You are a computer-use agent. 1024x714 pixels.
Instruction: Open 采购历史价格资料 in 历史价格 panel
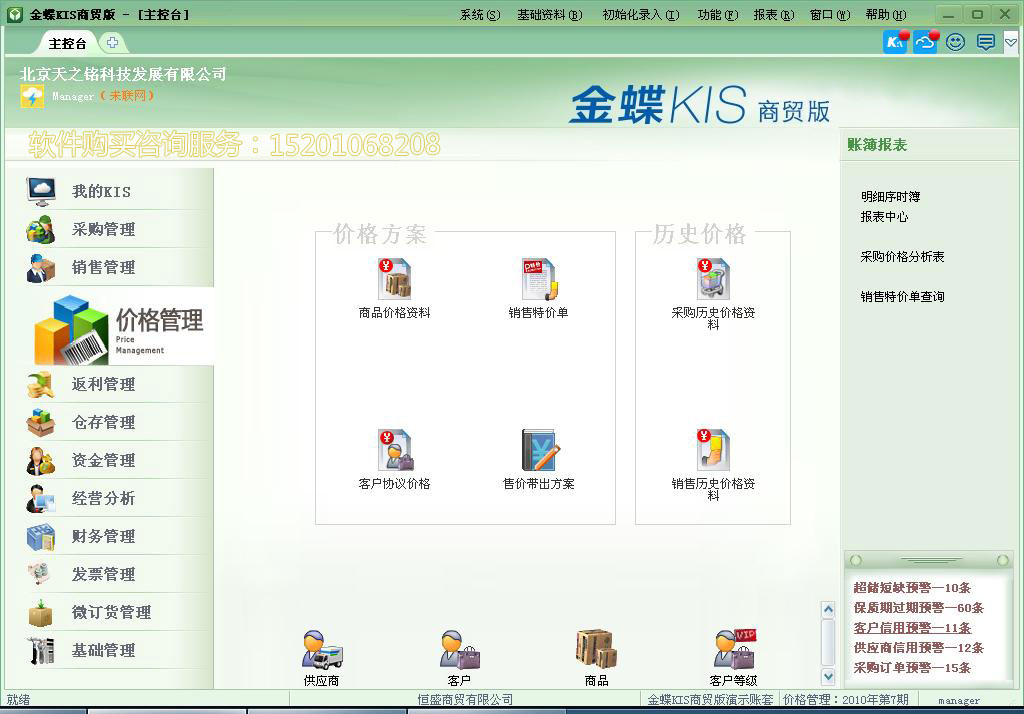coord(711,279)
